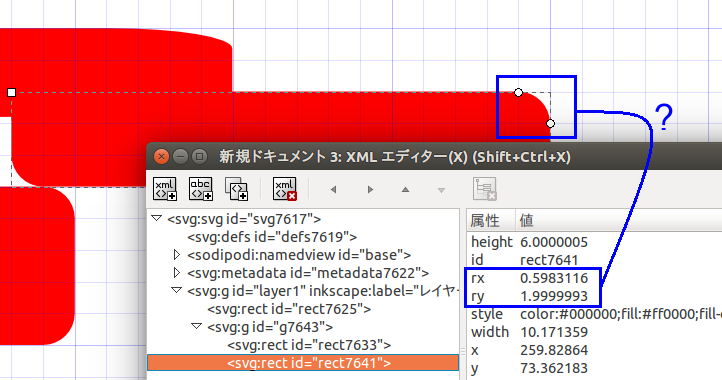This screenshot has width=722, height=380.
Task: Collapse the svg:g layer1 node
Action: coord(176,291)
